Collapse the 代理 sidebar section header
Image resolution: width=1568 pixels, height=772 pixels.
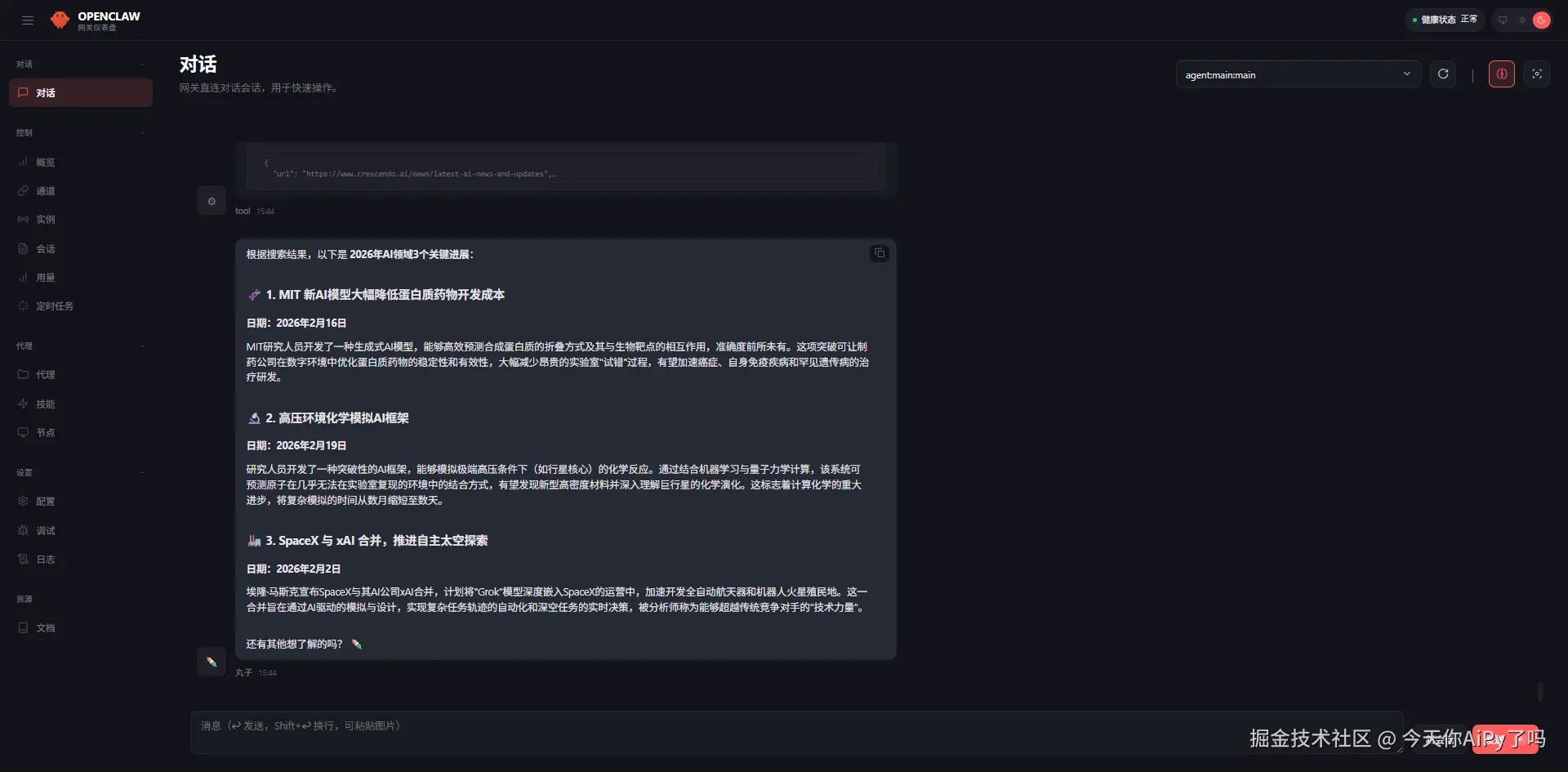[x=81, y=346]
